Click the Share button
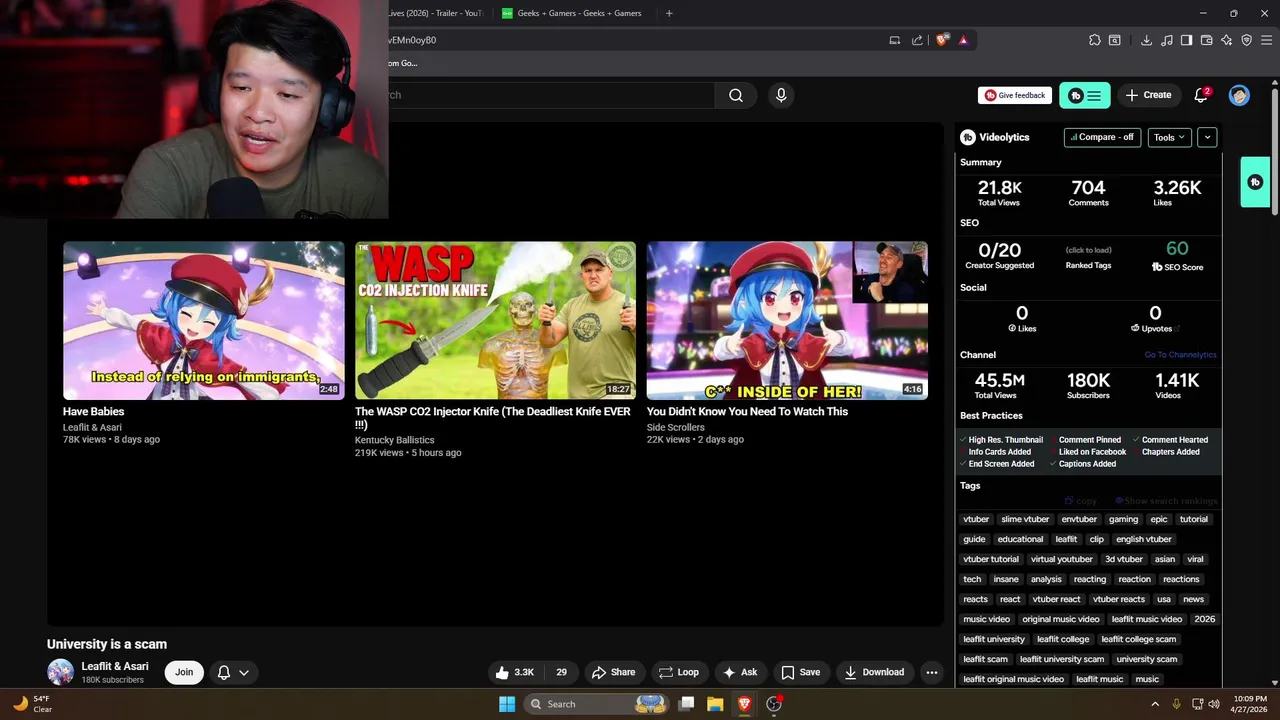 [613, 672]
